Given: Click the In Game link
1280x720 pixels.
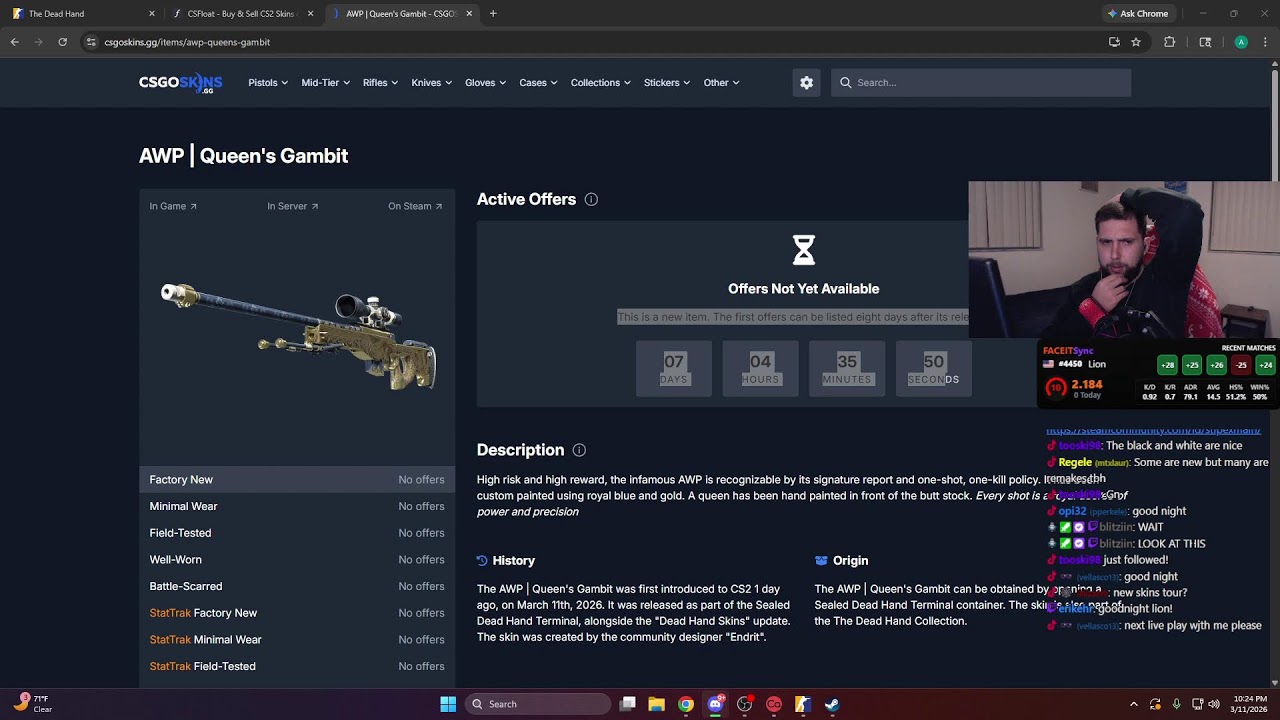Looking at the screenshot, I should click(x=173, y=206).
